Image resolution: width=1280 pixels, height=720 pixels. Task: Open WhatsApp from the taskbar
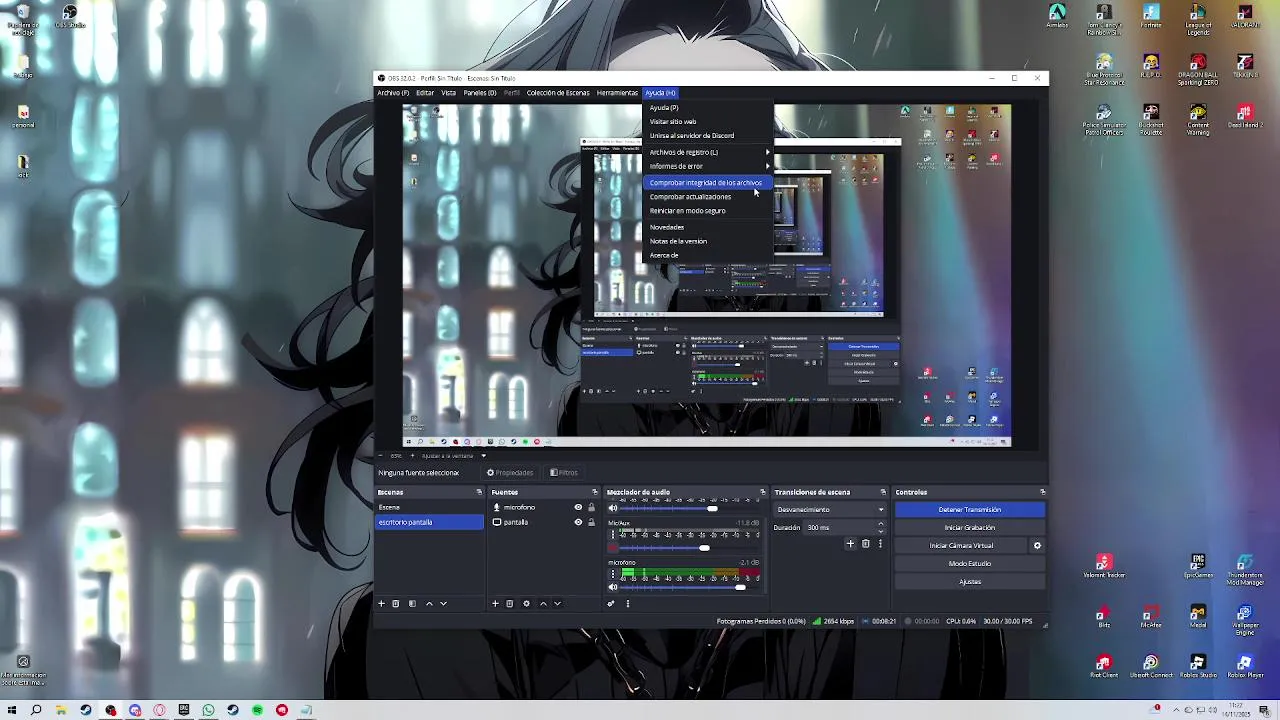tap(208, 711)
